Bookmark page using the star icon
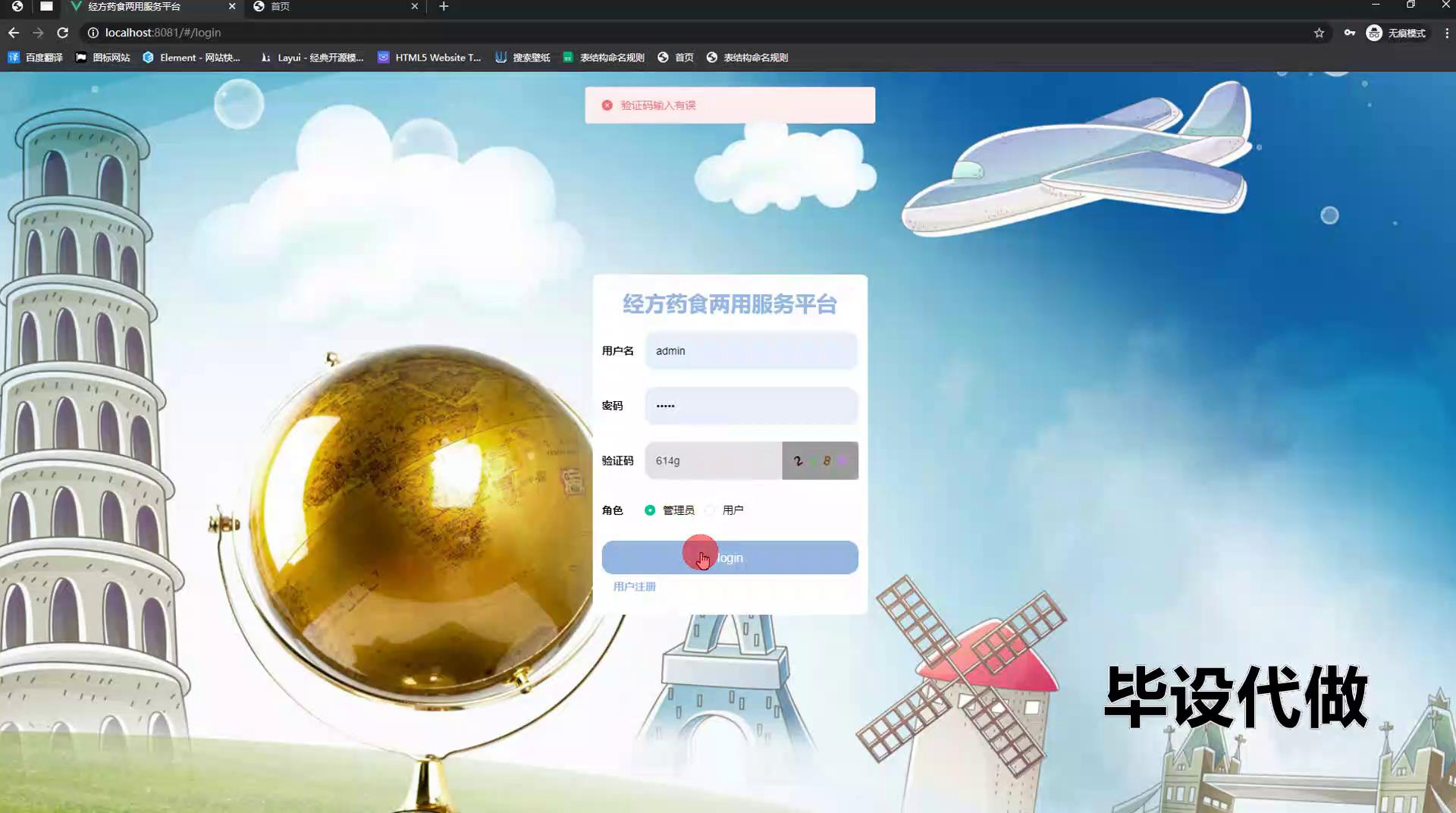This screenshot has height=813, width=1456. click(1319, 33)
